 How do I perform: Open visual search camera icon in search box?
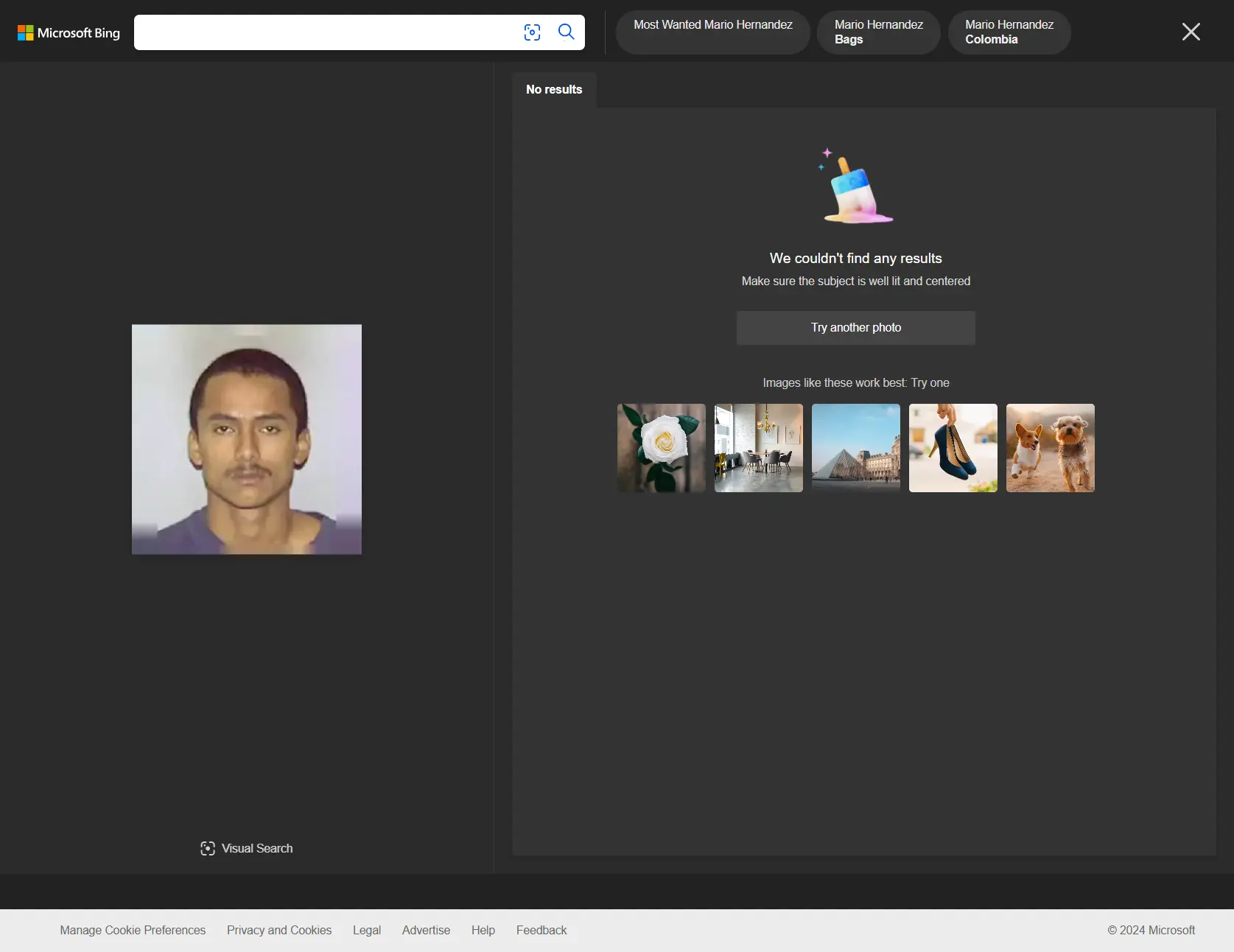tap(532, 32)
